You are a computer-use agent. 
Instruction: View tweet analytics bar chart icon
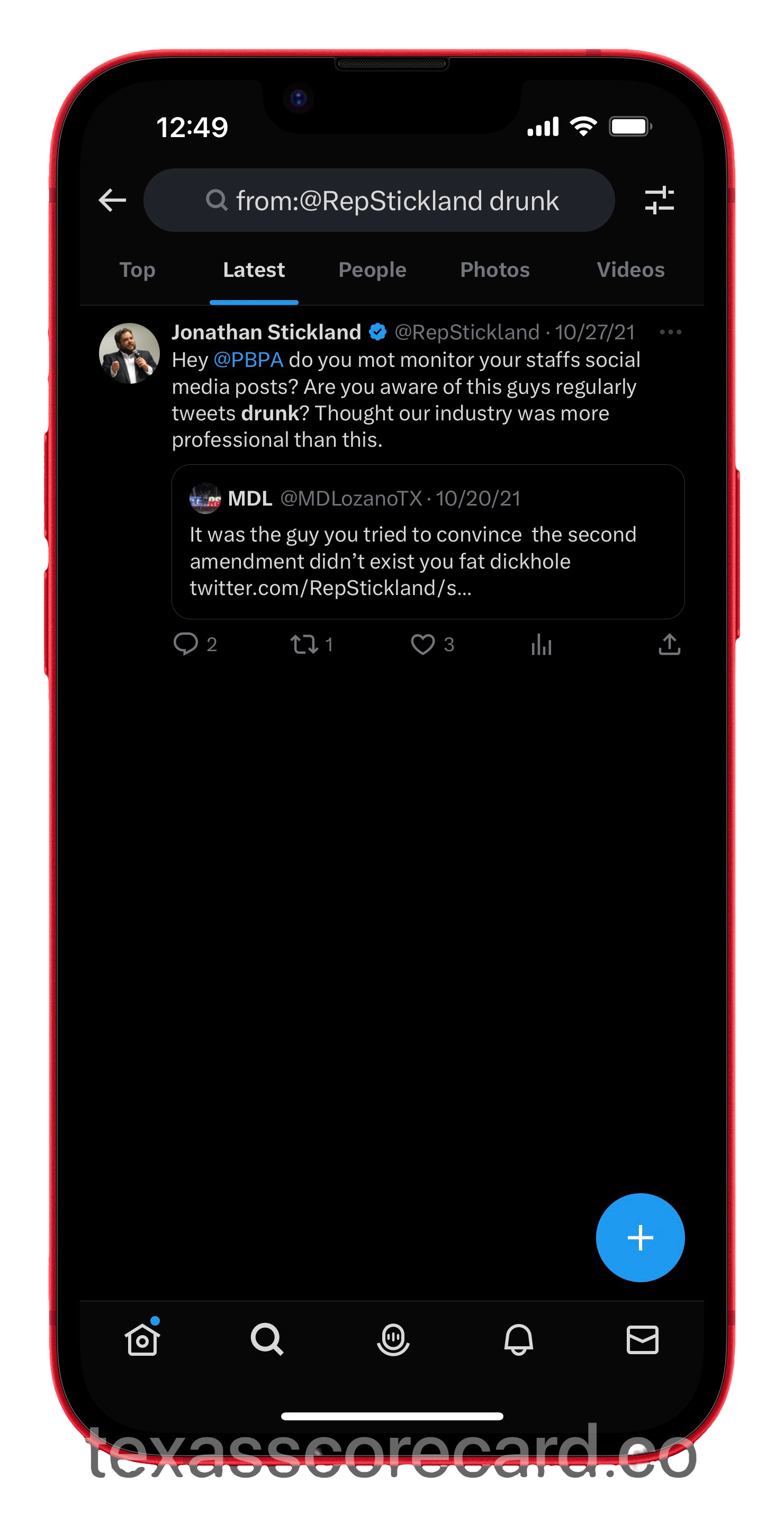541,644
